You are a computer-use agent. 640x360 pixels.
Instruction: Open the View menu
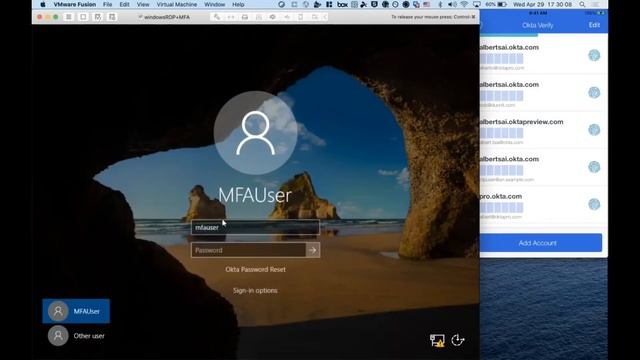click(143, 4)
